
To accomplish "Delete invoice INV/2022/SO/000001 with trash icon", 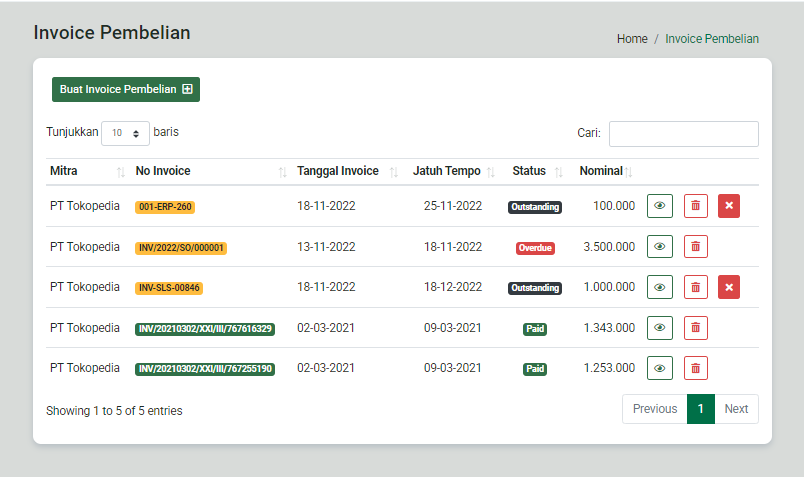I will [x=696, y=247].
